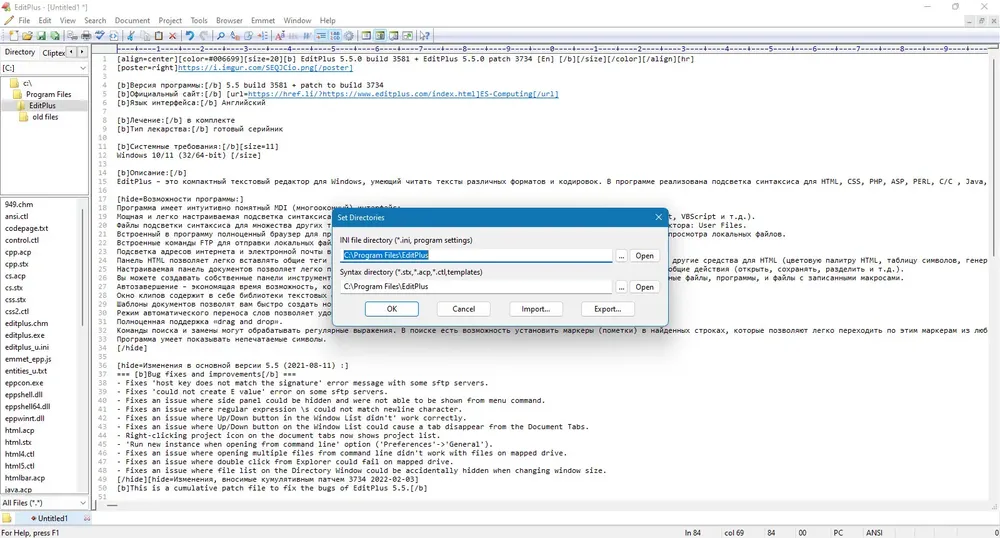Click Open next to INI file directory
This screenshot has height=538, width=1000.
[x=644, y=256]
